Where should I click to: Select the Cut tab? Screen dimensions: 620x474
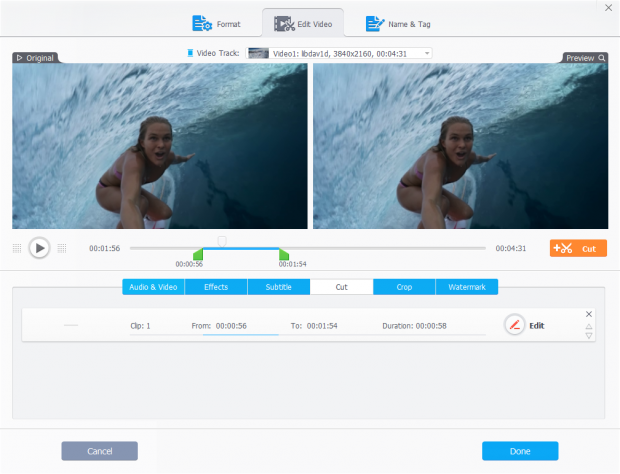(341, 287)
